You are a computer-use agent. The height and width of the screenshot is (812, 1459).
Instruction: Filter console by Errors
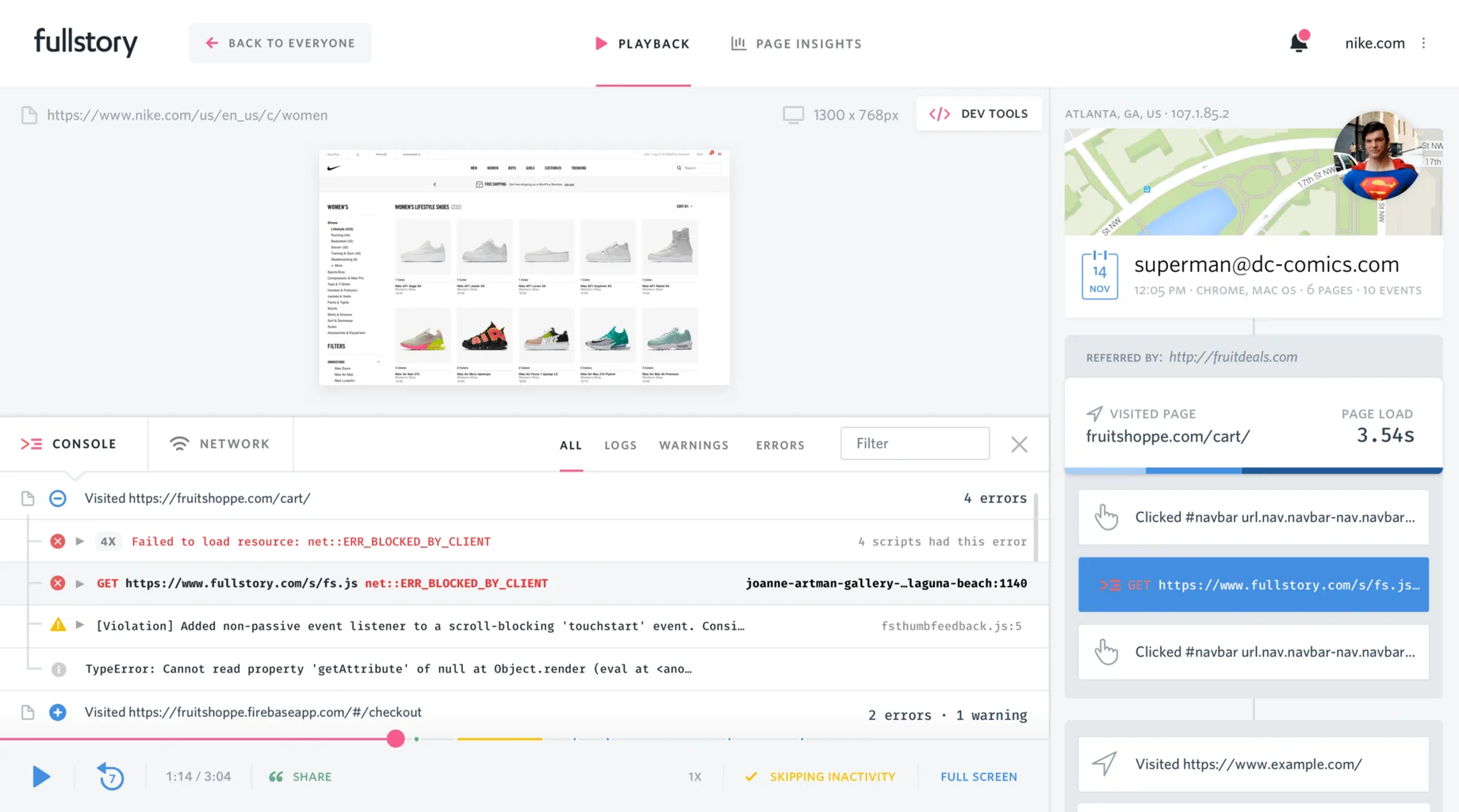780,445
